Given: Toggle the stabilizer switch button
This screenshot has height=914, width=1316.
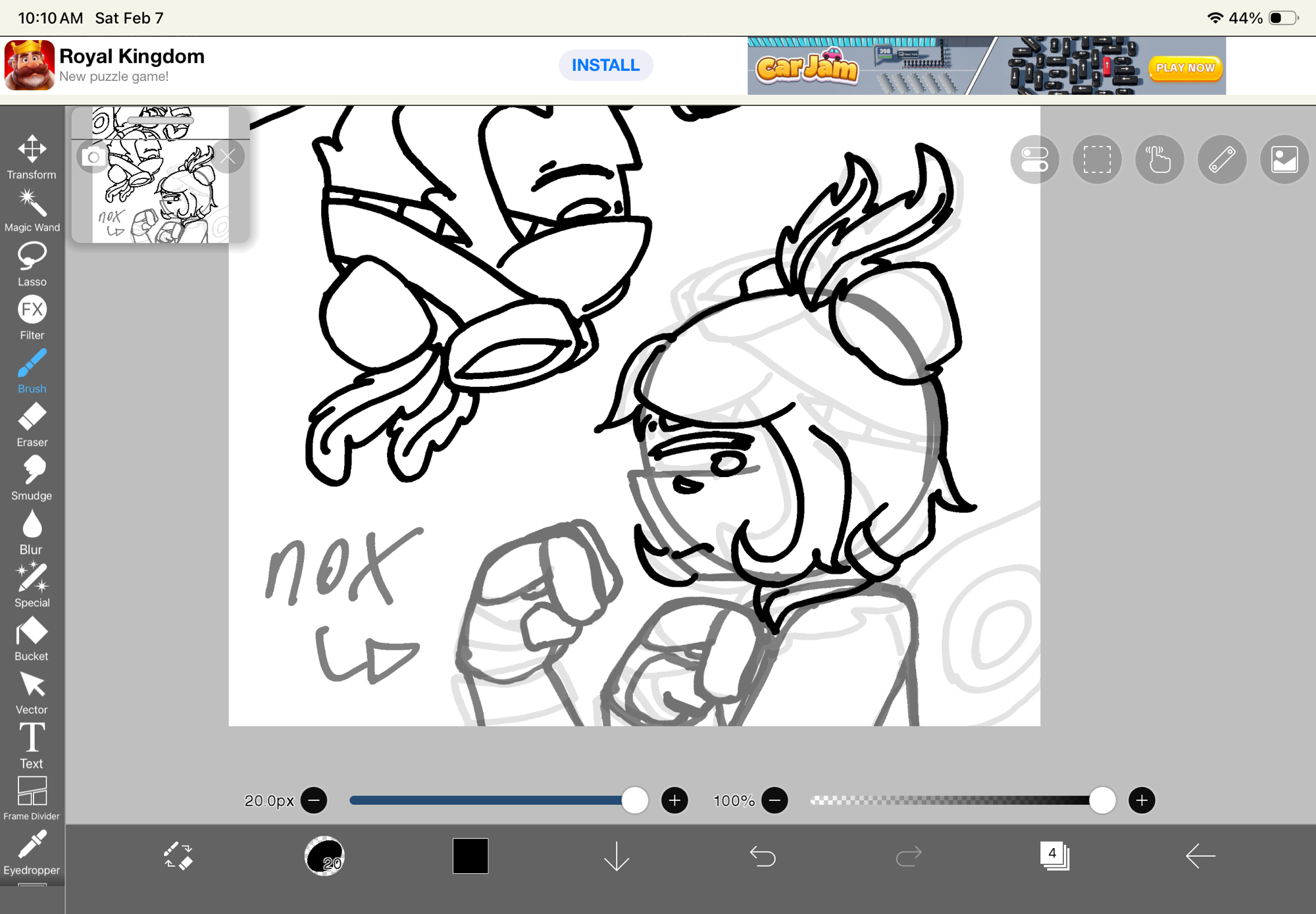Looking at the screenshot, I should point(1034,160).
